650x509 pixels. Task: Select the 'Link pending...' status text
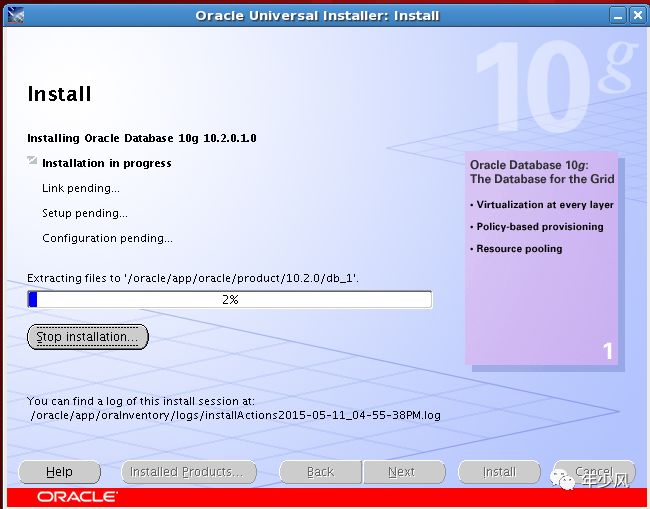click(81, 188)
